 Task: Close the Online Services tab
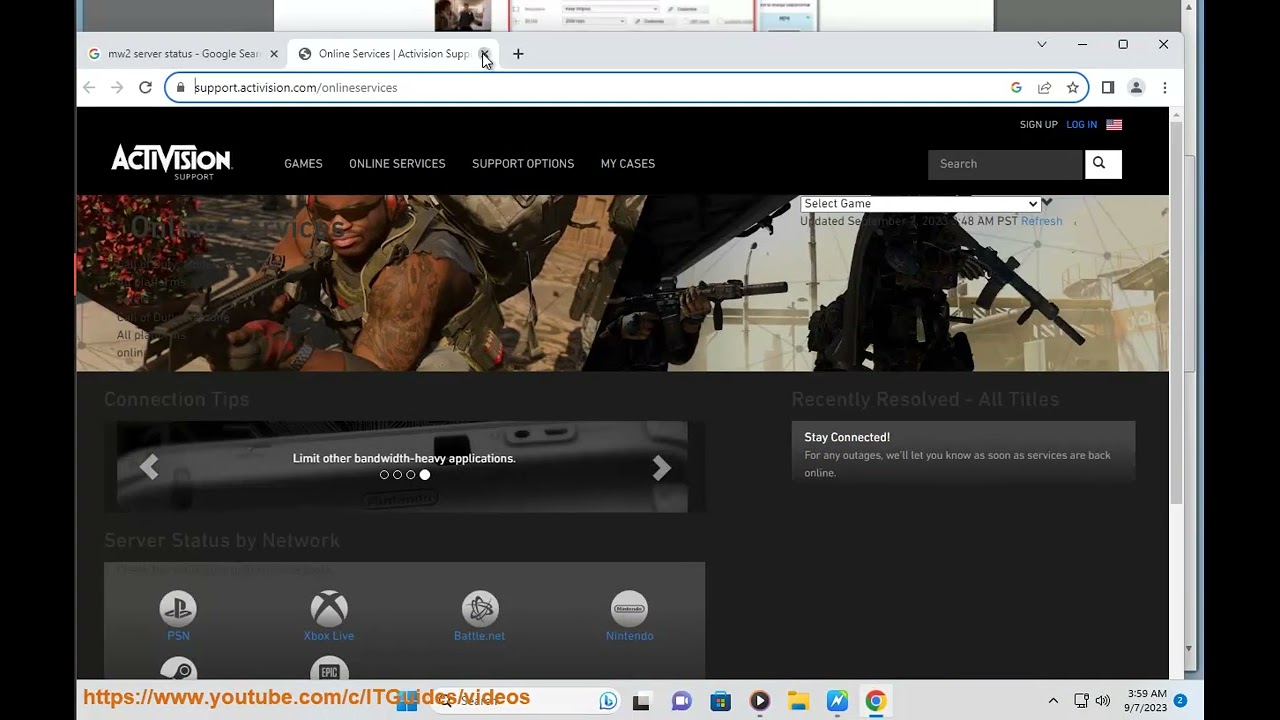click(x=484, y=54)
